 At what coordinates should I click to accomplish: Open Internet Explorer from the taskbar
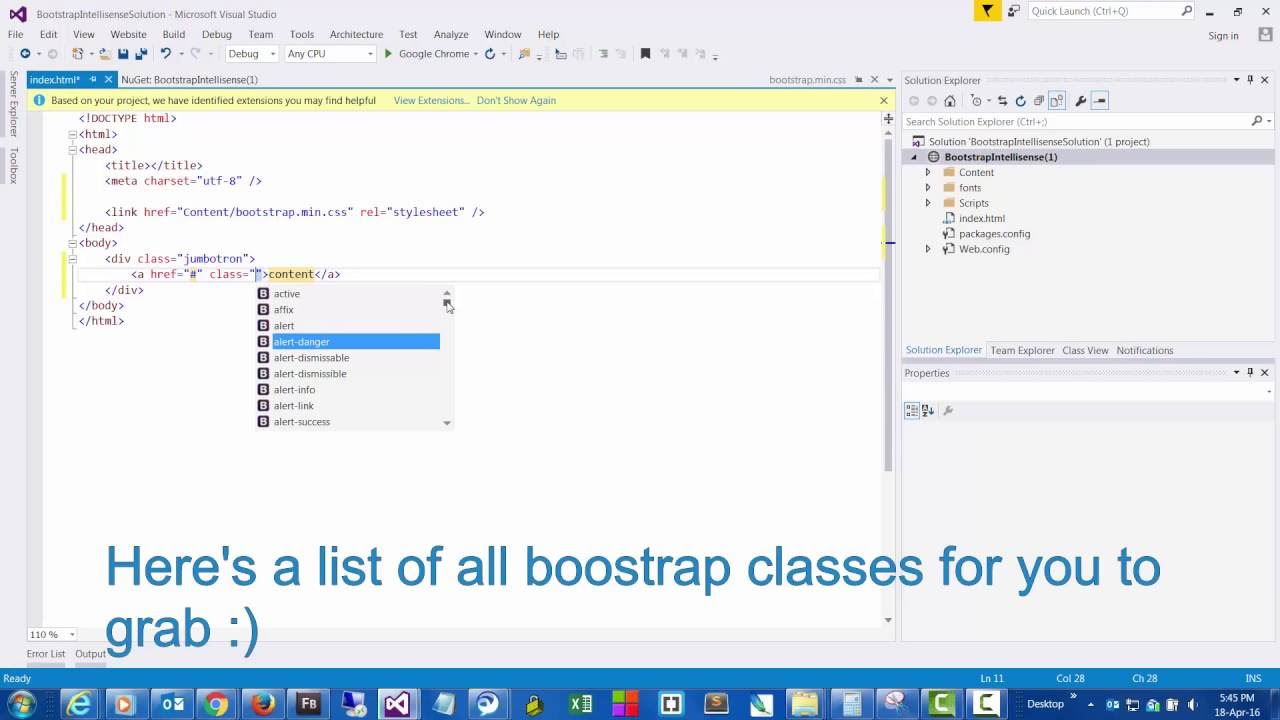tap(78, 704)
